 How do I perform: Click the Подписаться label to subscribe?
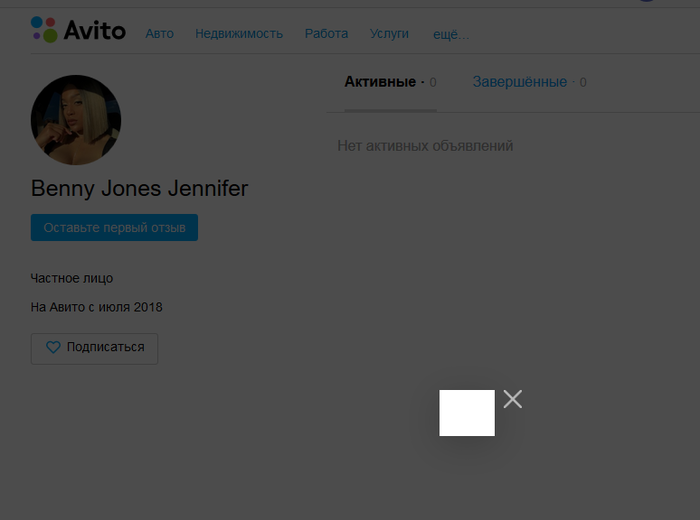[x=105, y=348]
